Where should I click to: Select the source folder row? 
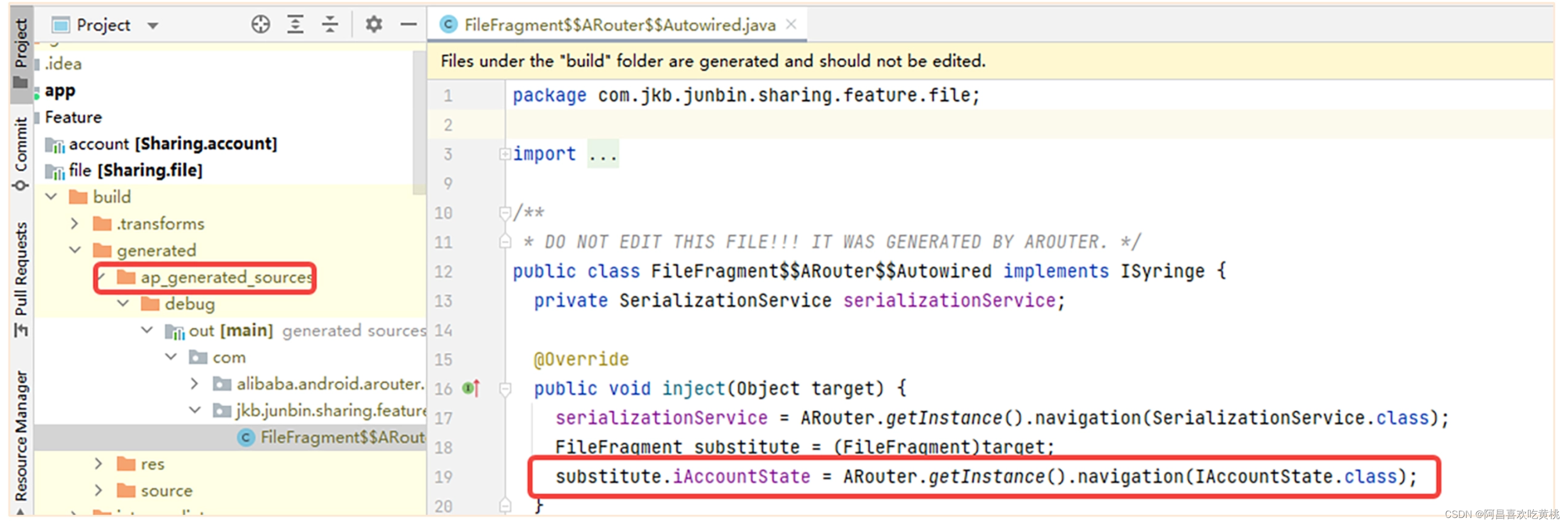click(230, 490)
